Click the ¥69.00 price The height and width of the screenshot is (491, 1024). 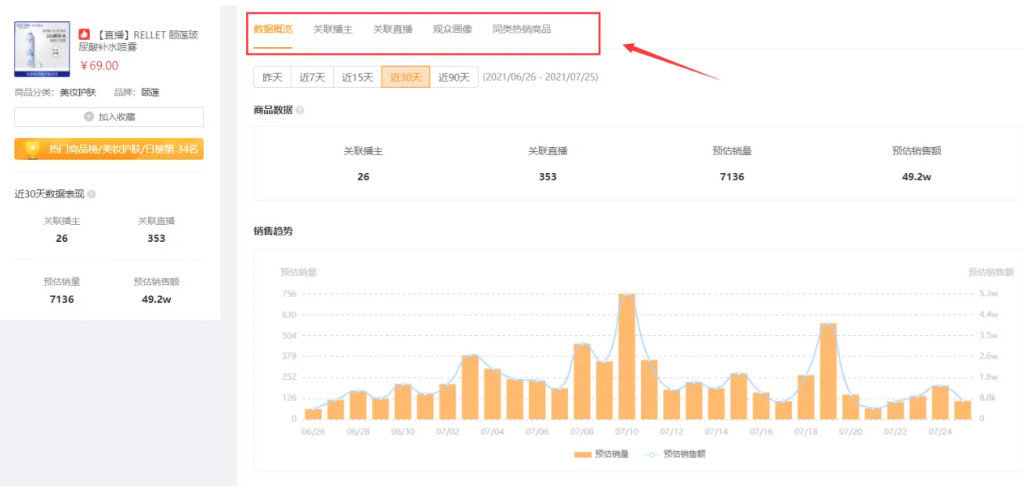coord(99,65)
